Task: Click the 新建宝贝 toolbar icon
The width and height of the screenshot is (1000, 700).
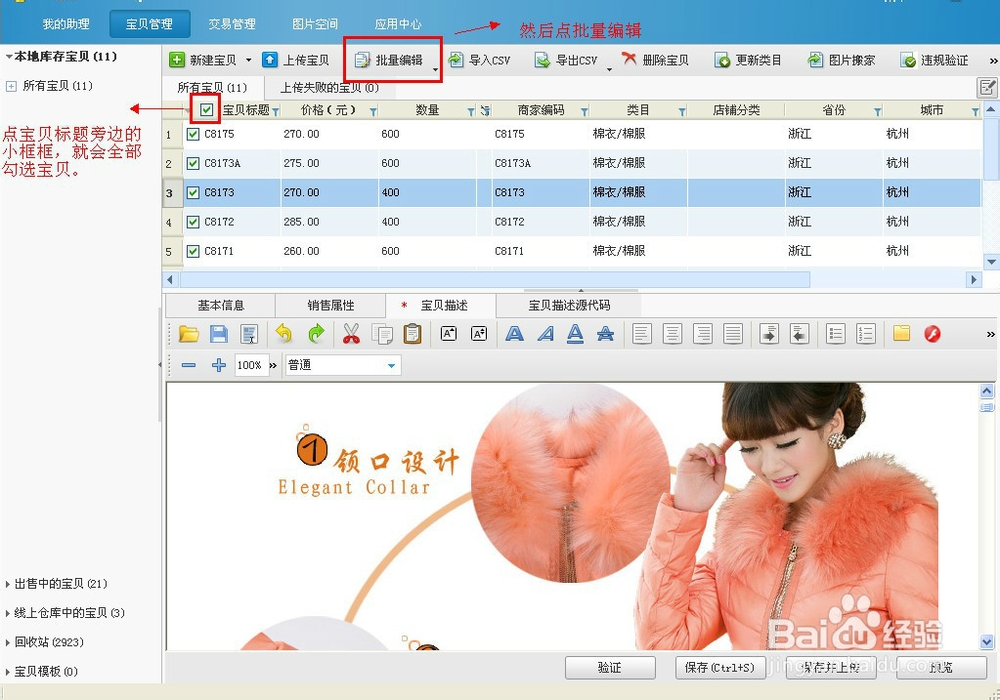Action: click(x=177, y=60)
